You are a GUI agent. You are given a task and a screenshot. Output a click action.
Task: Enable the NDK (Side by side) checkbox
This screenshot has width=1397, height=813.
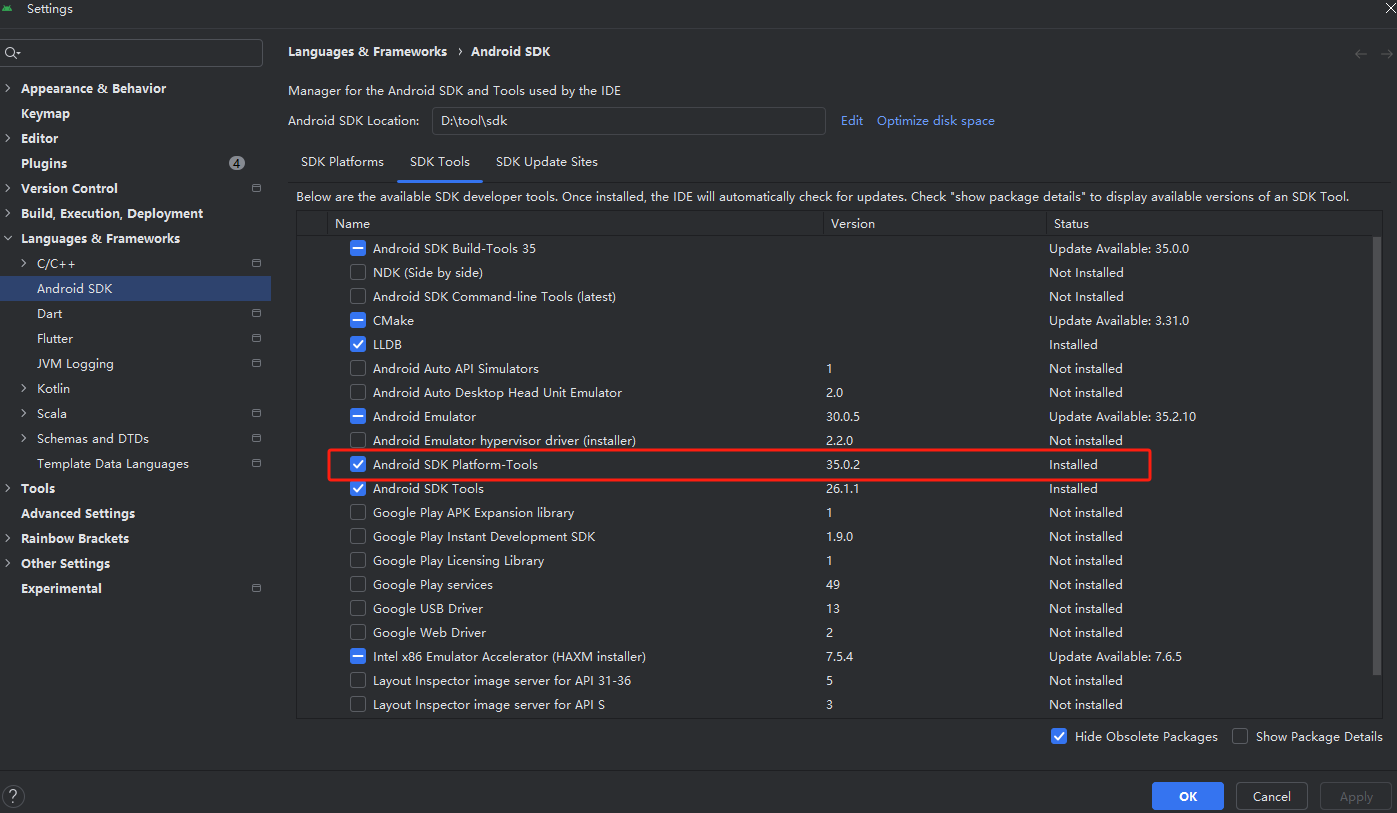358,272
